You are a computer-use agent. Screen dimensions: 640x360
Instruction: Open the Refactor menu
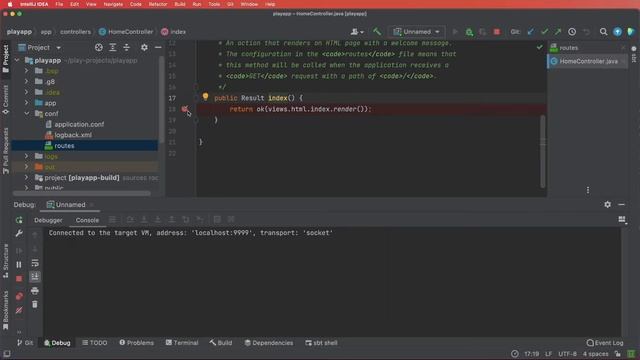[x=158, y=4]
